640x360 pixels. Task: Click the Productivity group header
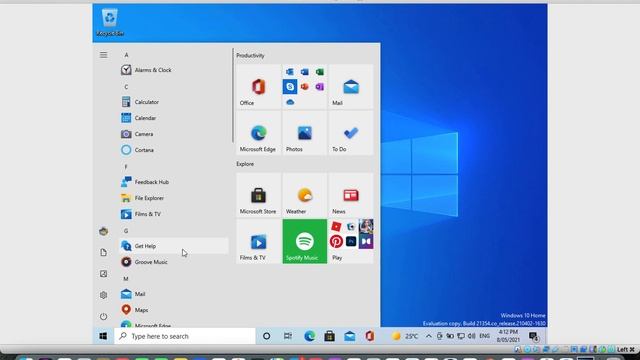point(250,55)
